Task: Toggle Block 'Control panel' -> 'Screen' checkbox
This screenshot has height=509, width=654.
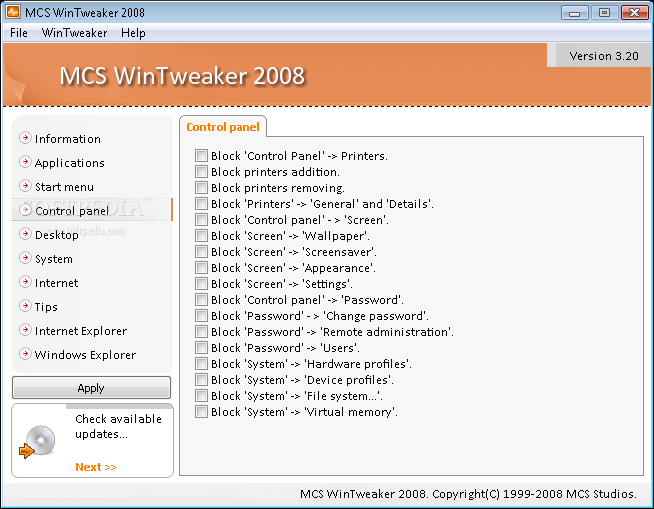Action: 201,219
